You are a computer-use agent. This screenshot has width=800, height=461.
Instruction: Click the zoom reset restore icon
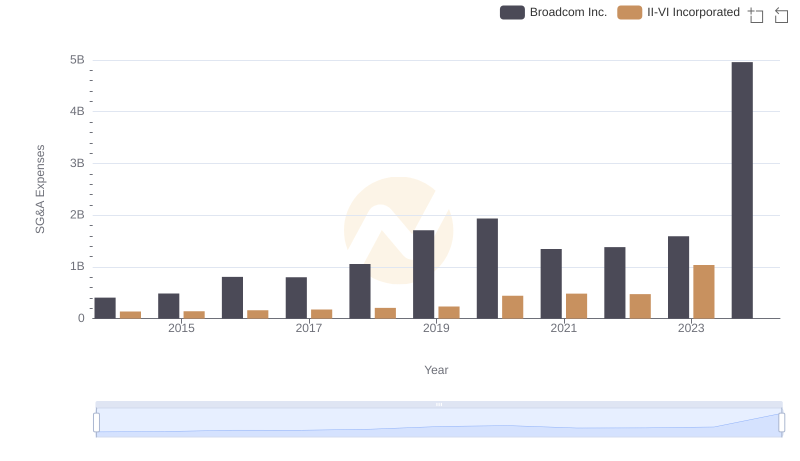781,15
